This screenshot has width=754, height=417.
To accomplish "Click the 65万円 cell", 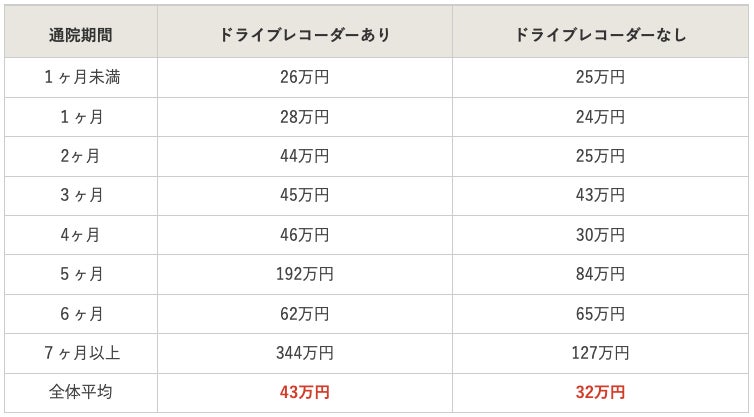I will [600, 314].
